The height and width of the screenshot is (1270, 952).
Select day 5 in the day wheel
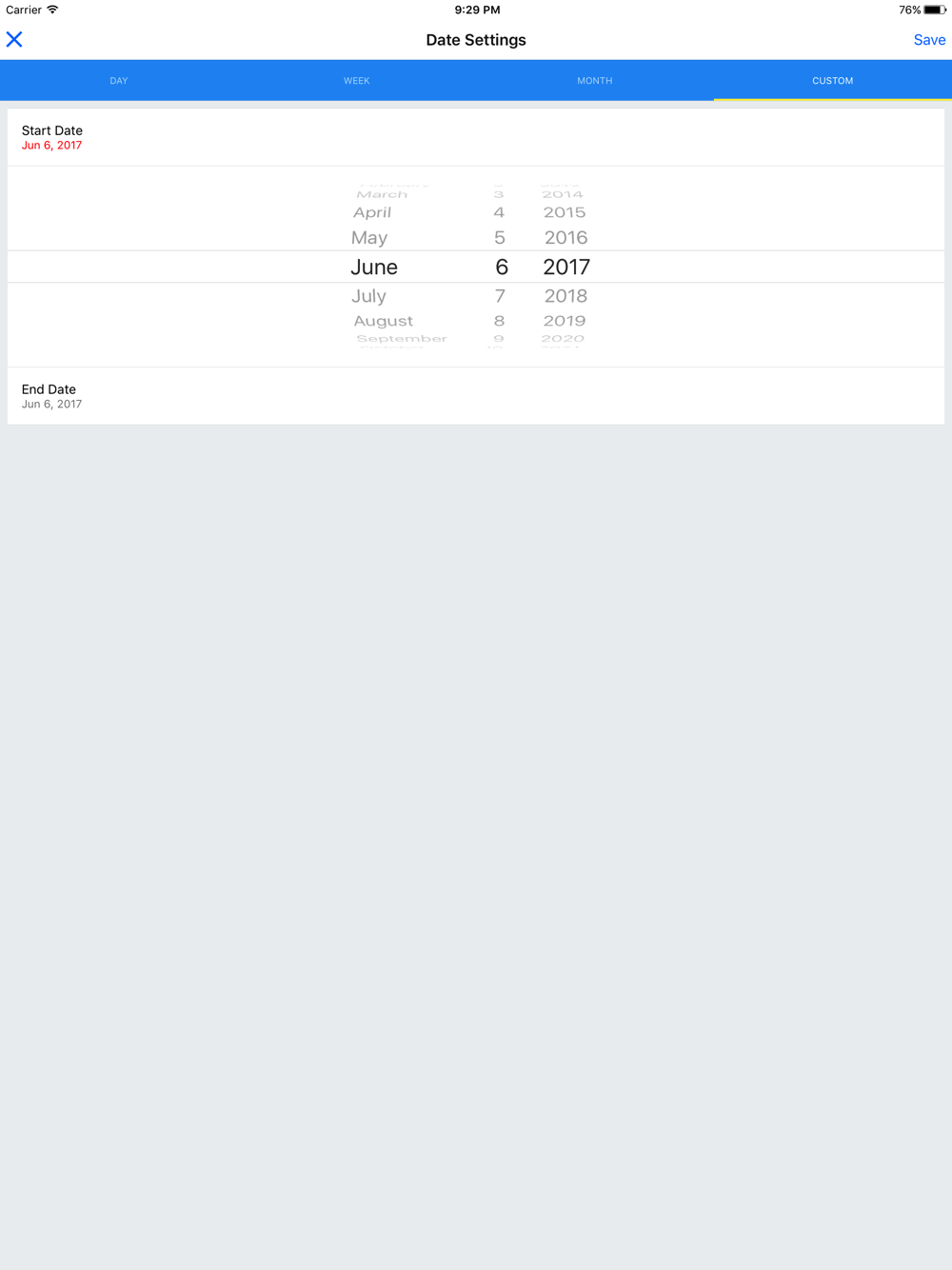click(x=499, y=238)
